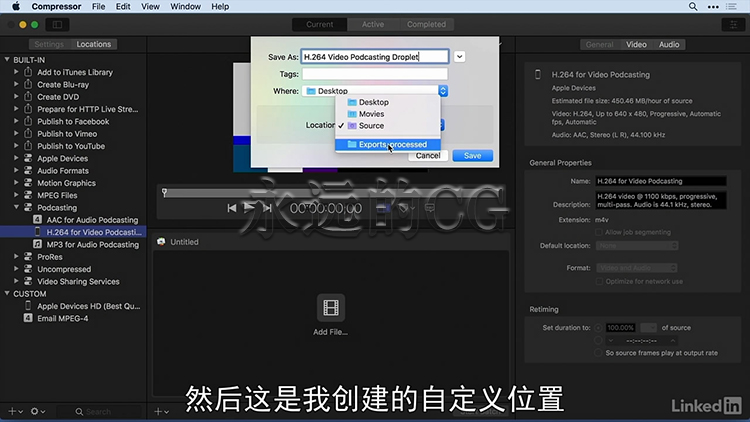Screen dimensions: 750x422
Task: Open the File menu
Action: (x=99, y=7)
